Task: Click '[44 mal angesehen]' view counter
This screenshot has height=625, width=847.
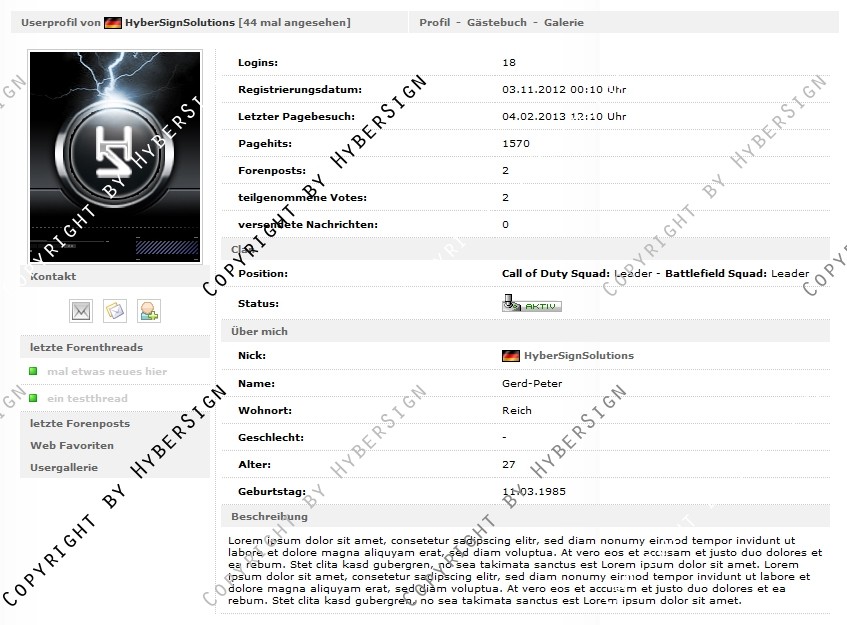Action: point(294,23)
